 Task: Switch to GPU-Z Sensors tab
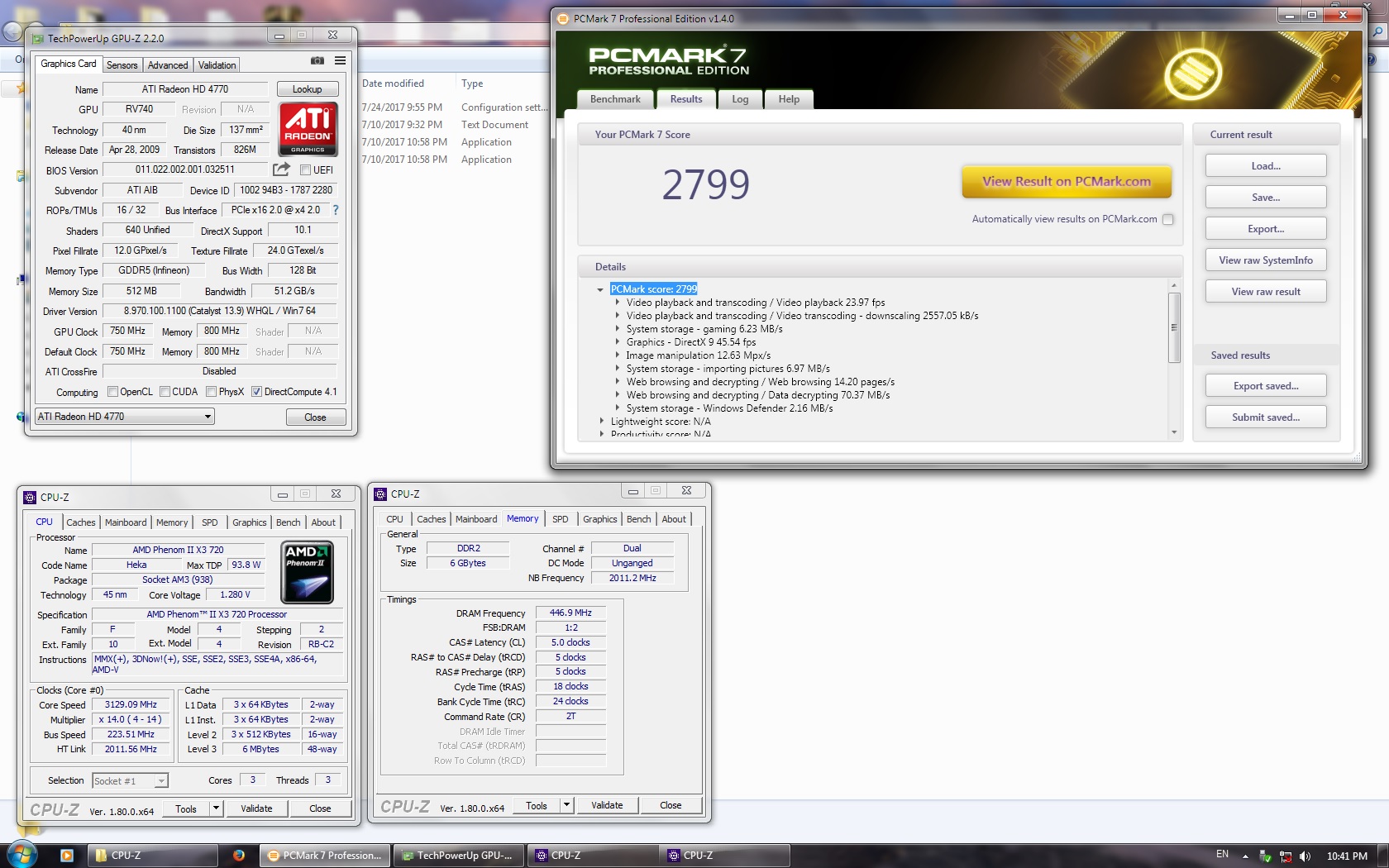(122, 65)
